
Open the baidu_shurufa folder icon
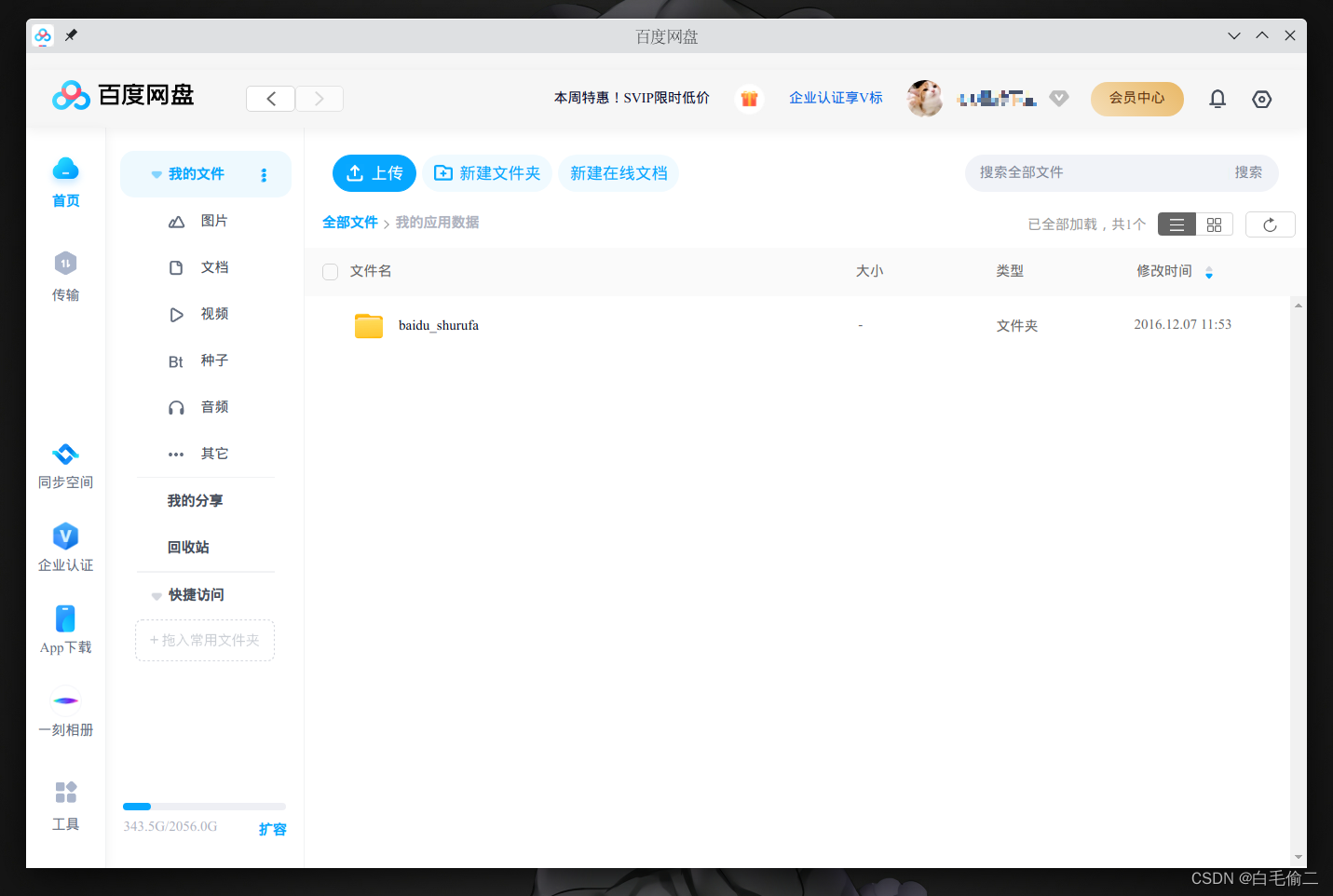(369, 325)
